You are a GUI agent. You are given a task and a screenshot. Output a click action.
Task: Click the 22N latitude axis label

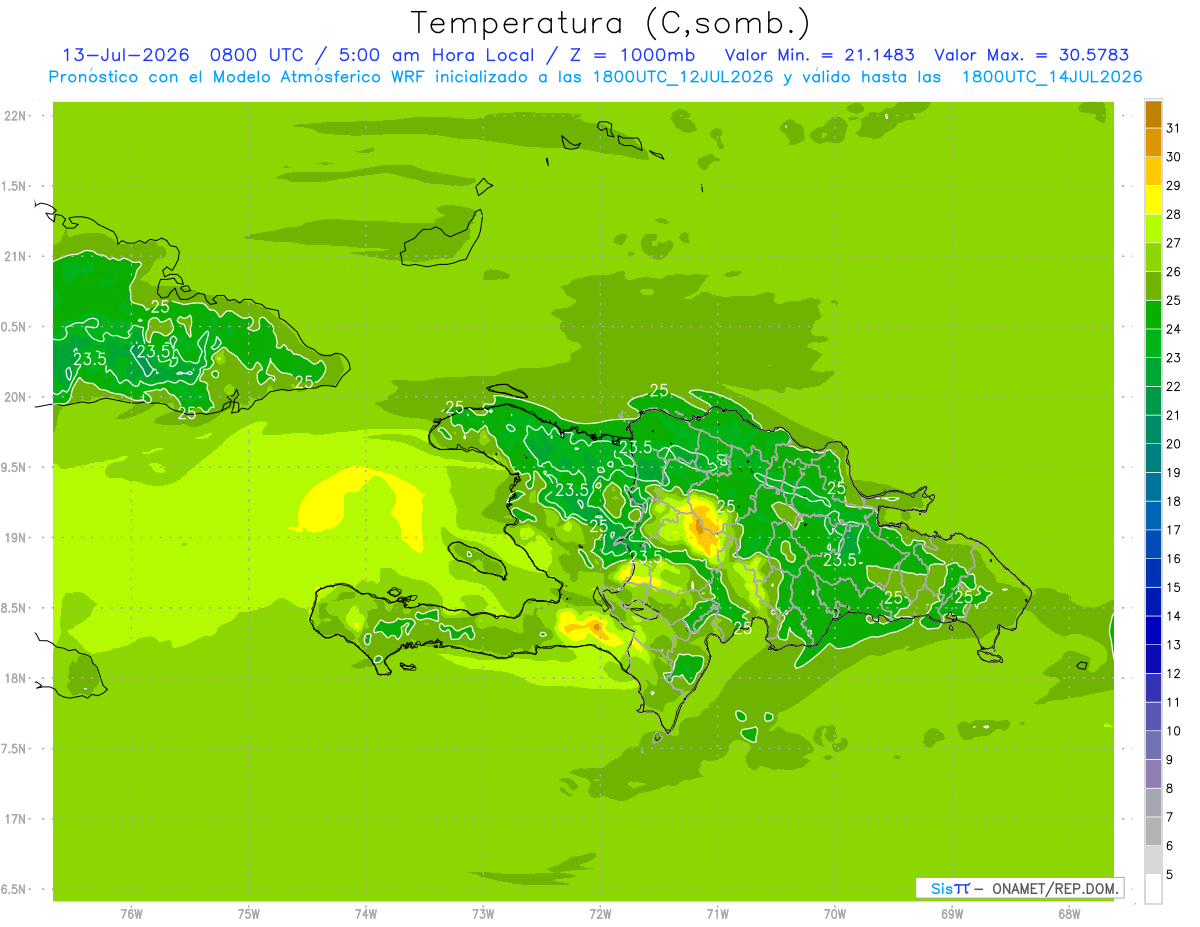(x=16, y=115)
